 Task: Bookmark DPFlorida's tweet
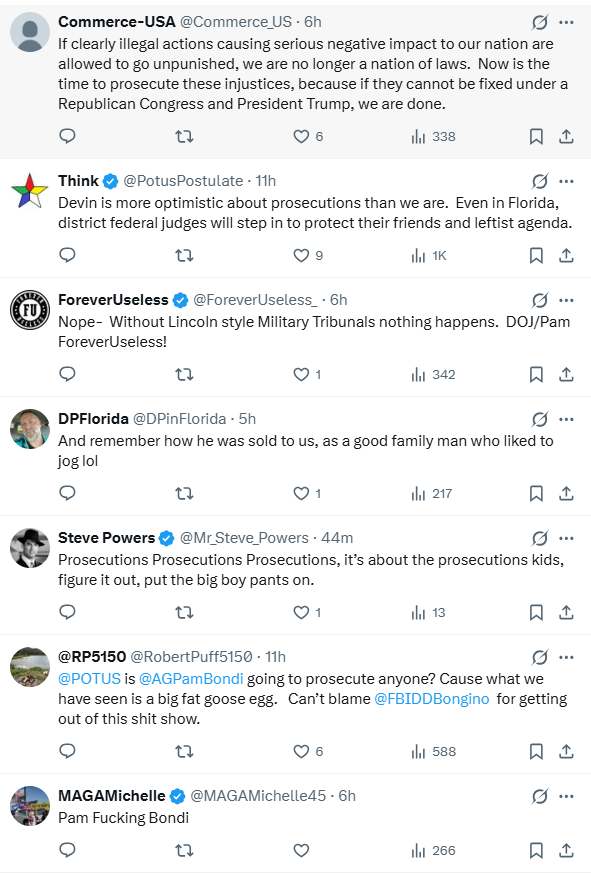point(536,493)
